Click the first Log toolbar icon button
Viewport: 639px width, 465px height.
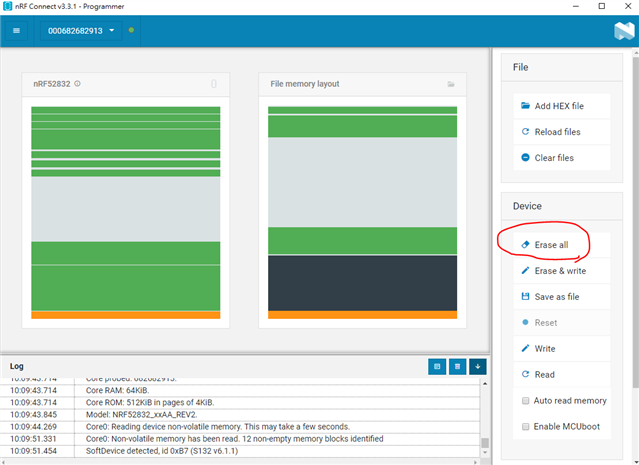437,366
